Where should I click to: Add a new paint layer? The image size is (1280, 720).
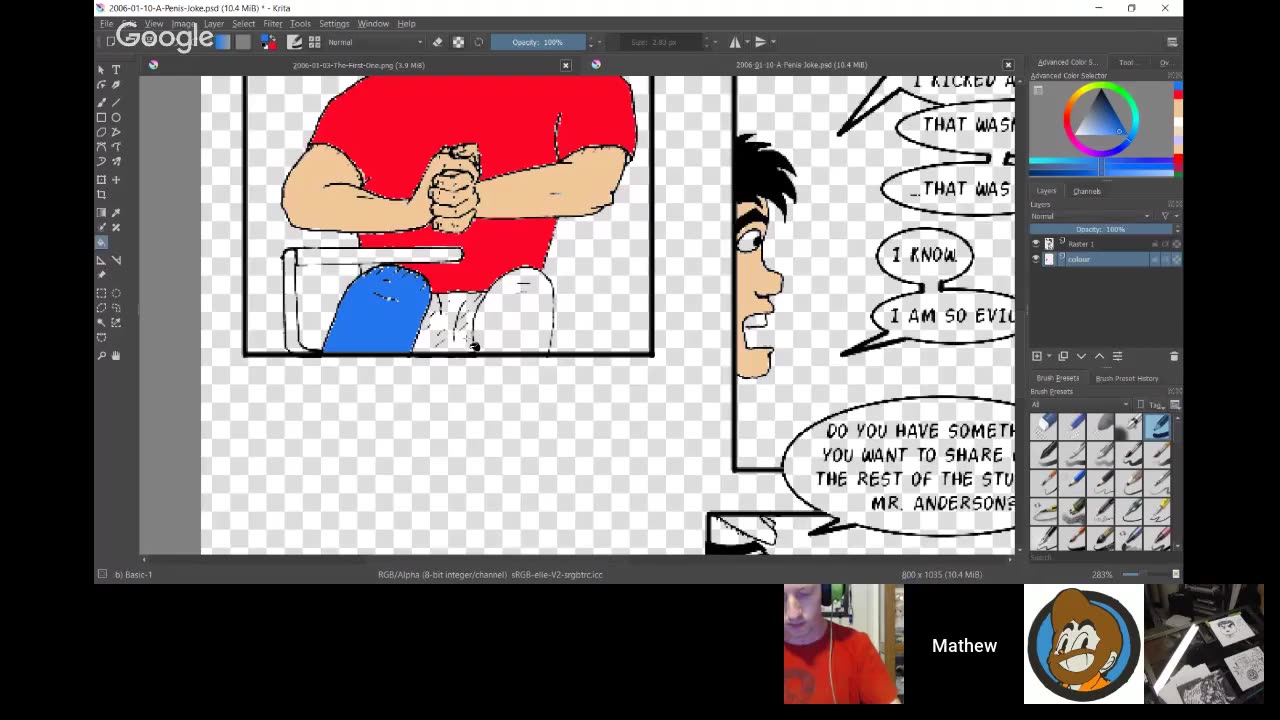pos(1037,356)
